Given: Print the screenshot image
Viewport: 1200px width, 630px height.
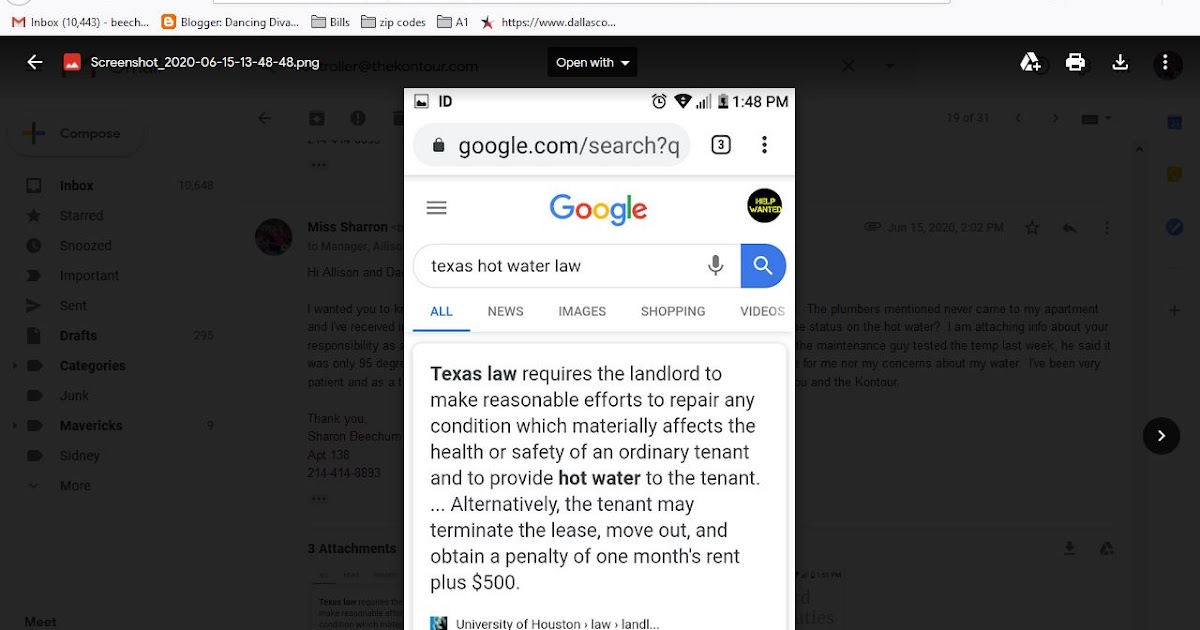Looking at the screenshot, I should click(1075, 62).
